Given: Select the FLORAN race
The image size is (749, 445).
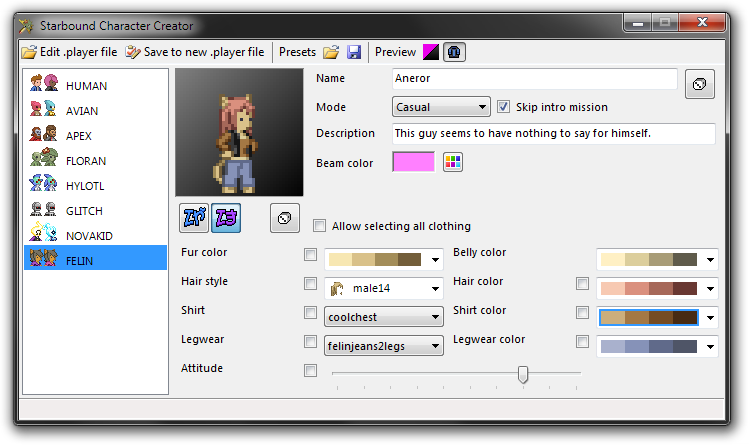Looking at the screenshot, I should (96, 161).
